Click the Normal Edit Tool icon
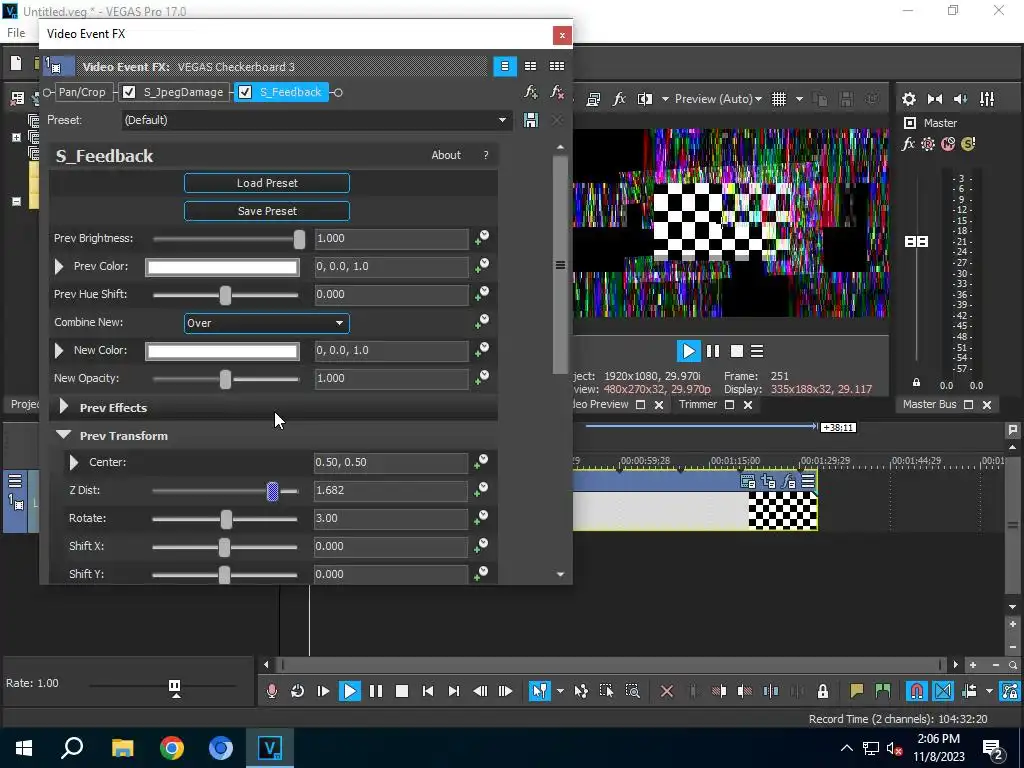1024x768 pixels. [x=539, y=691]
